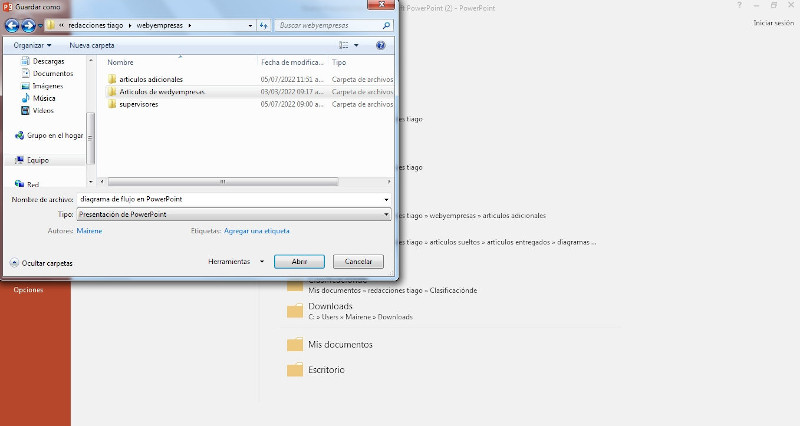Close the Guardar como dialog

pos(381,5)
